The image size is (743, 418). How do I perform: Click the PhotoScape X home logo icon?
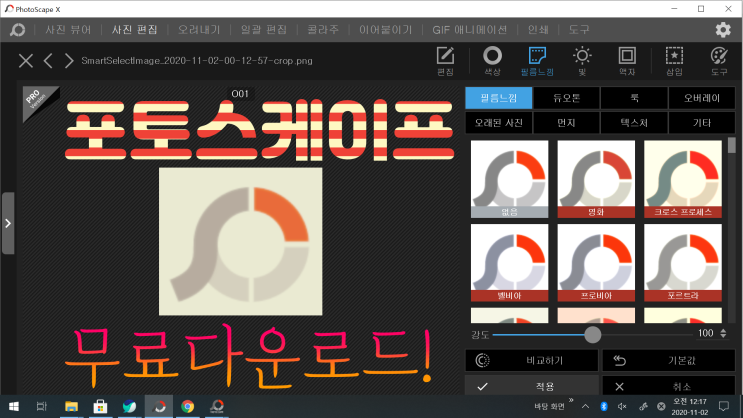tap(18, 30)
